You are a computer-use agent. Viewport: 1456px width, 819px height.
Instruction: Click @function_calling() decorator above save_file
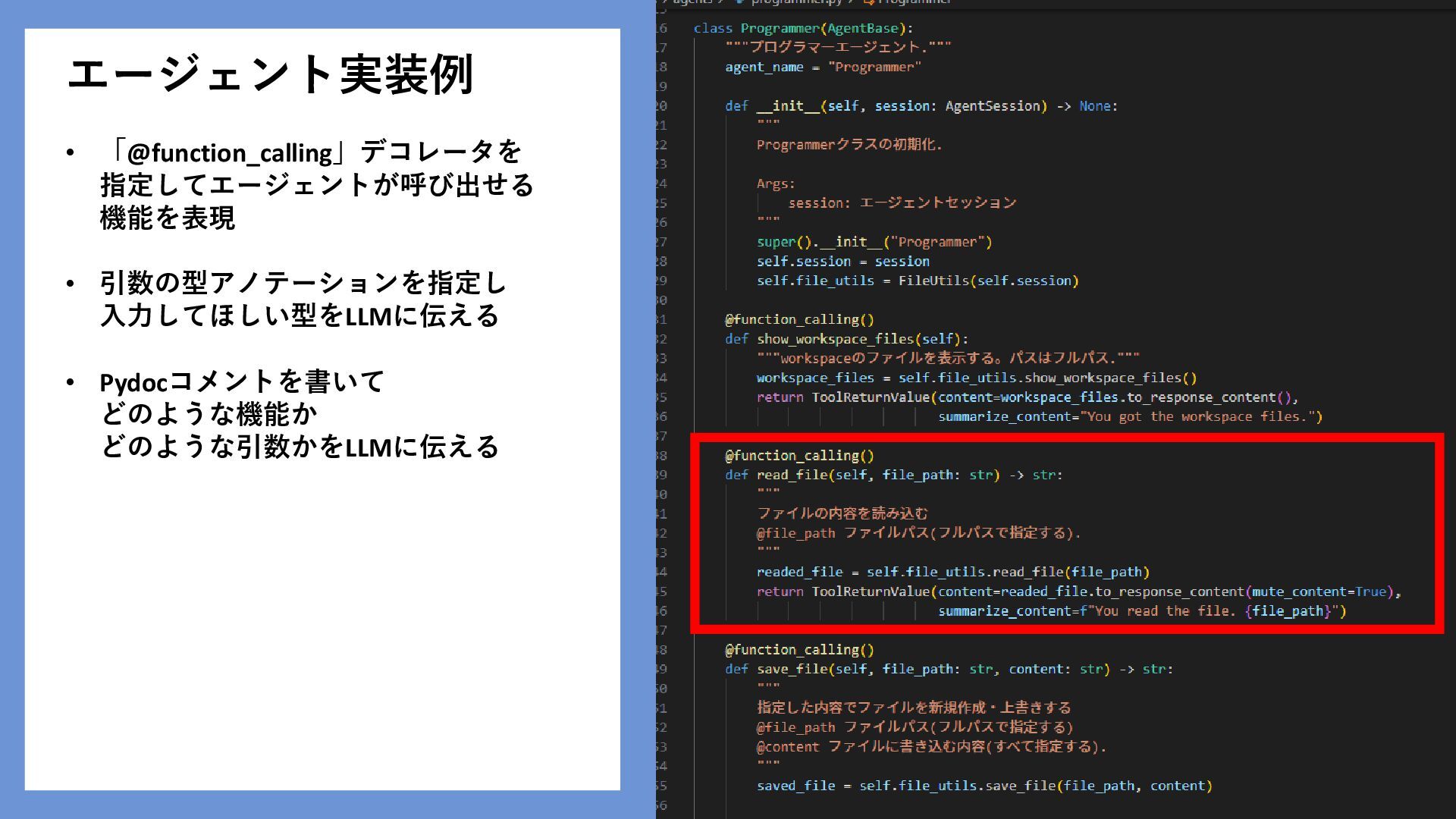[799, 649]
